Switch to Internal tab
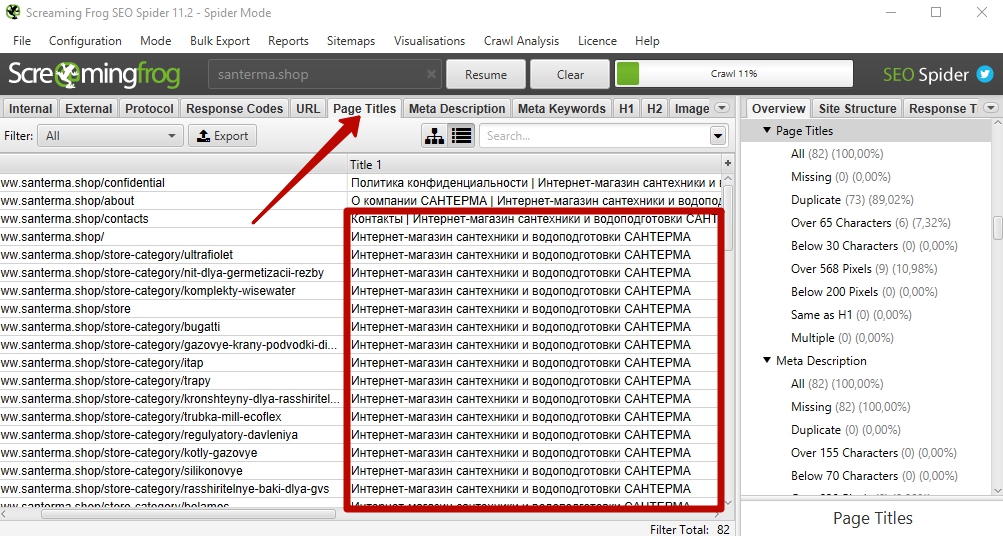The image size is (1003, 536). [30, 109]
